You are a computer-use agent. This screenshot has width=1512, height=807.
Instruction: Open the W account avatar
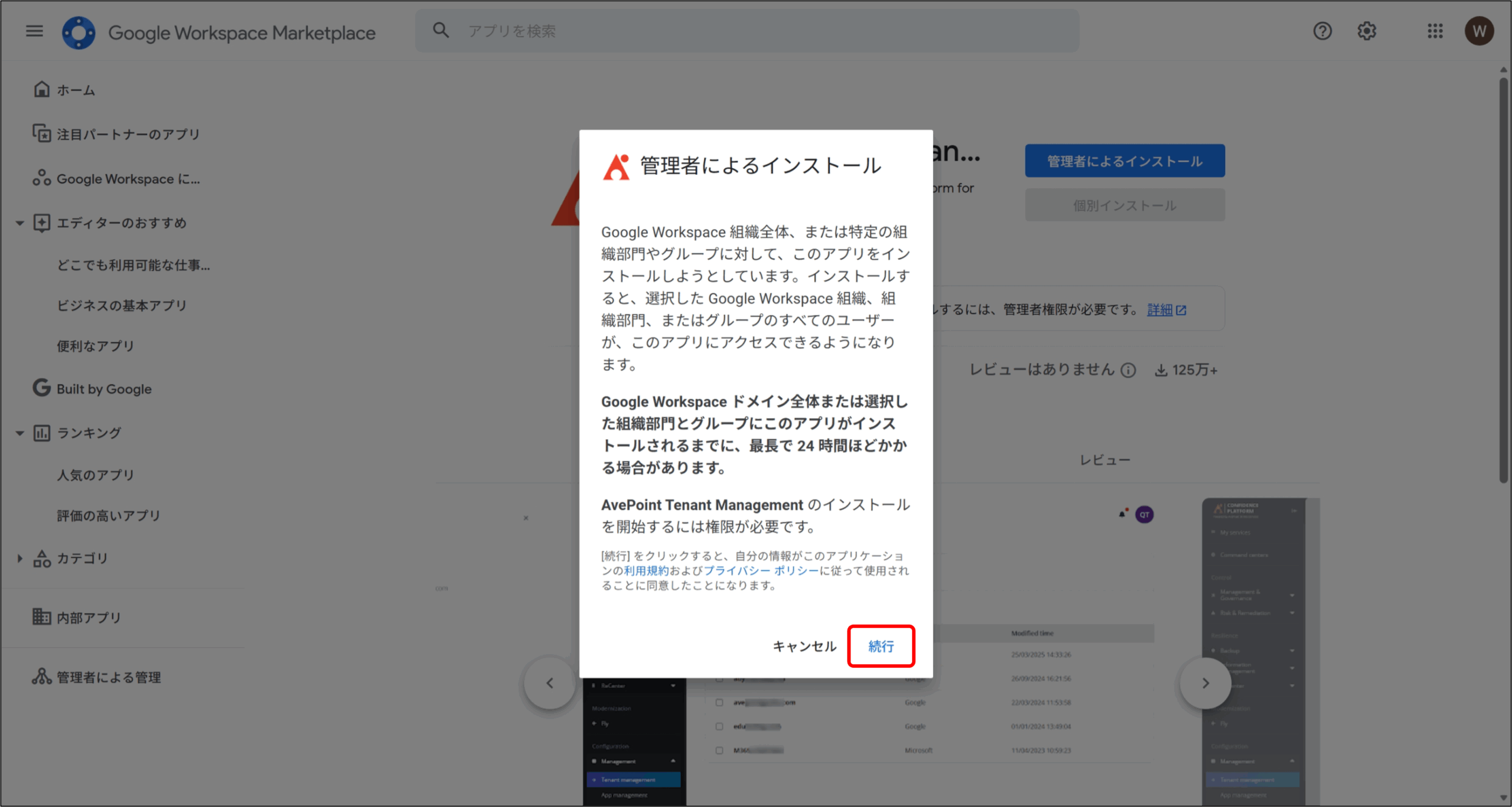(1479, 31)
